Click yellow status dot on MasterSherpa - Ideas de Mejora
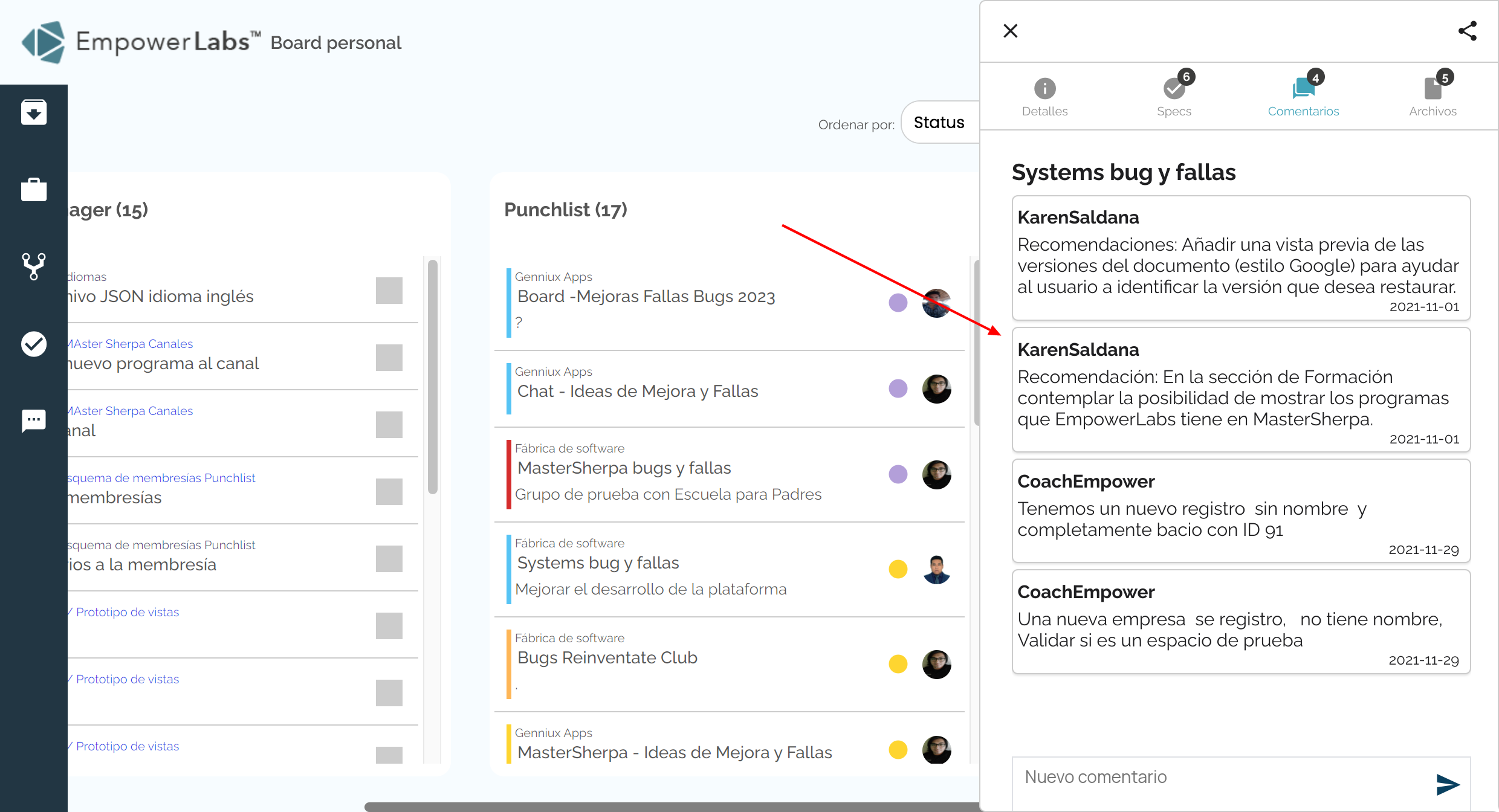The height and width of the screenshot is (812, 1499). [898, 750]
